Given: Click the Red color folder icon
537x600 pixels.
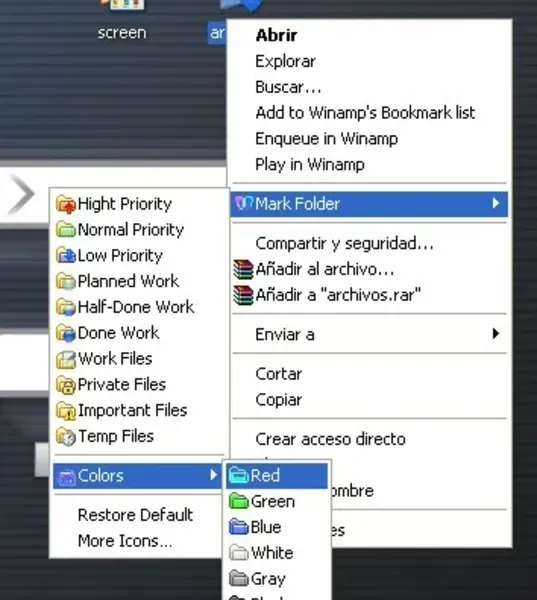Looking at the screenshot, I should pos(238,476).
